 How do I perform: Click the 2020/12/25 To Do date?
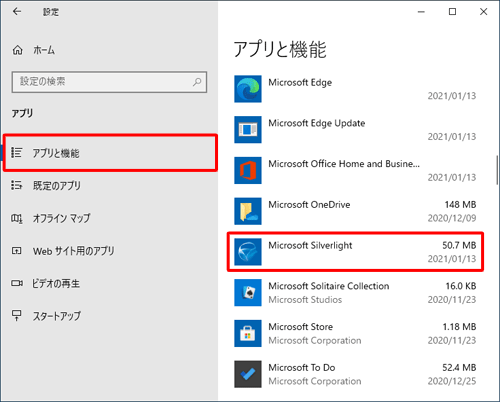(x=452, y=381)
